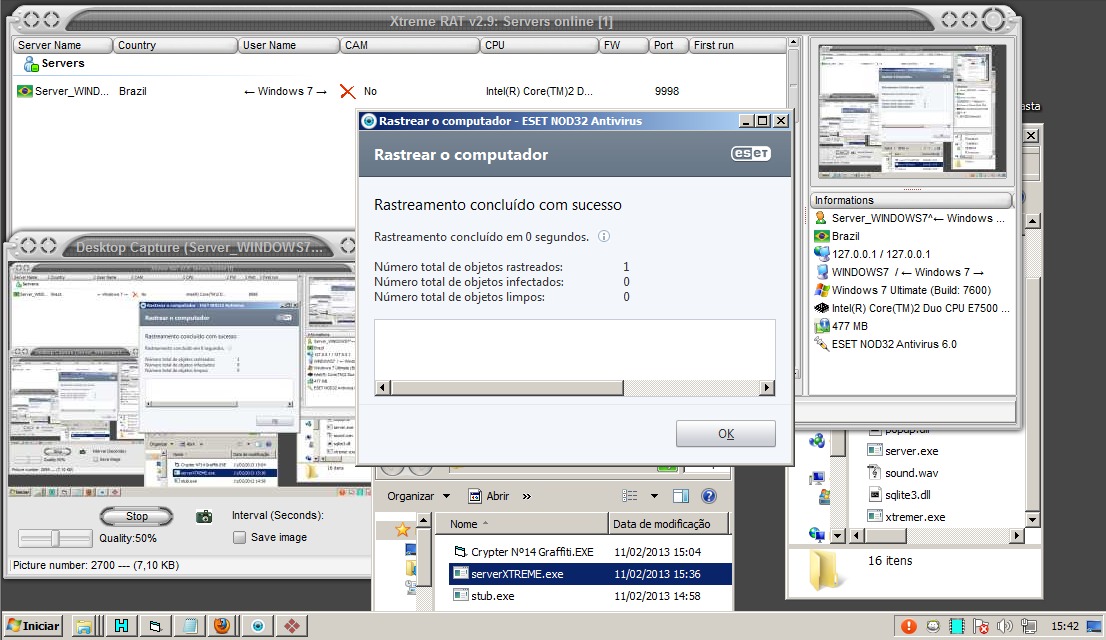This screenshot has width=1106, height=640.
Task: Click the ESET logo in dialog header
Action: click(x=750, y=154)
